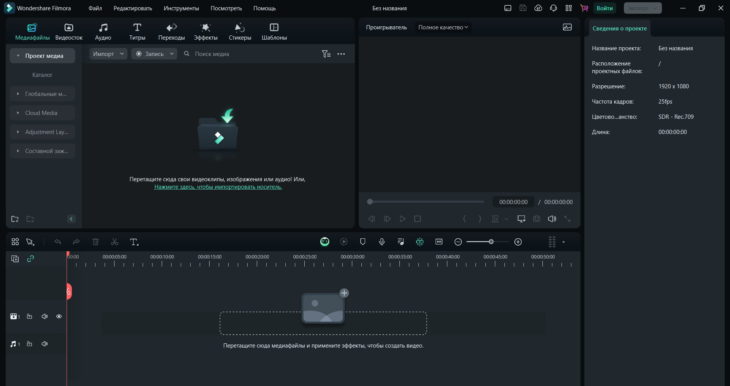Expand the Глобальные м... folder
730x386 pixels.
point(18,94)
